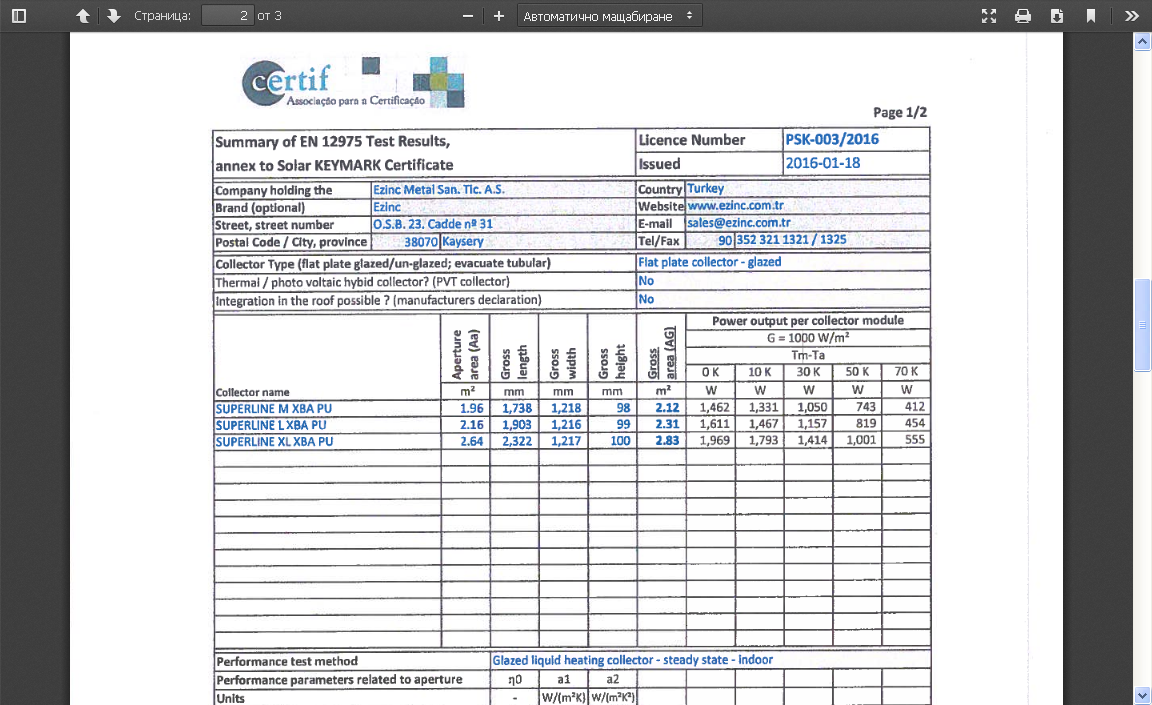Download the PDF file

[x=1057, y=16]
